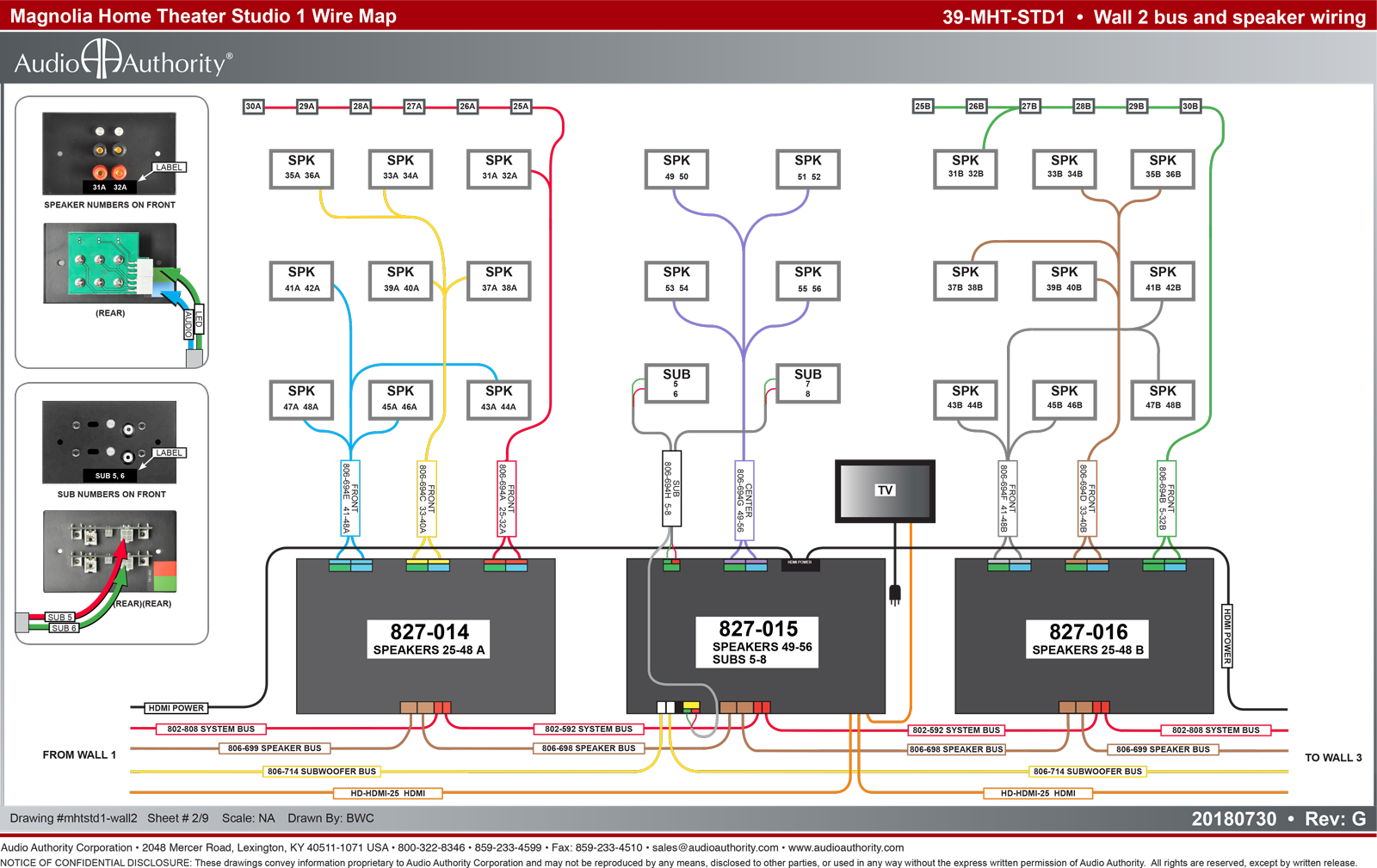Click the Audio Authority logo

123,60
